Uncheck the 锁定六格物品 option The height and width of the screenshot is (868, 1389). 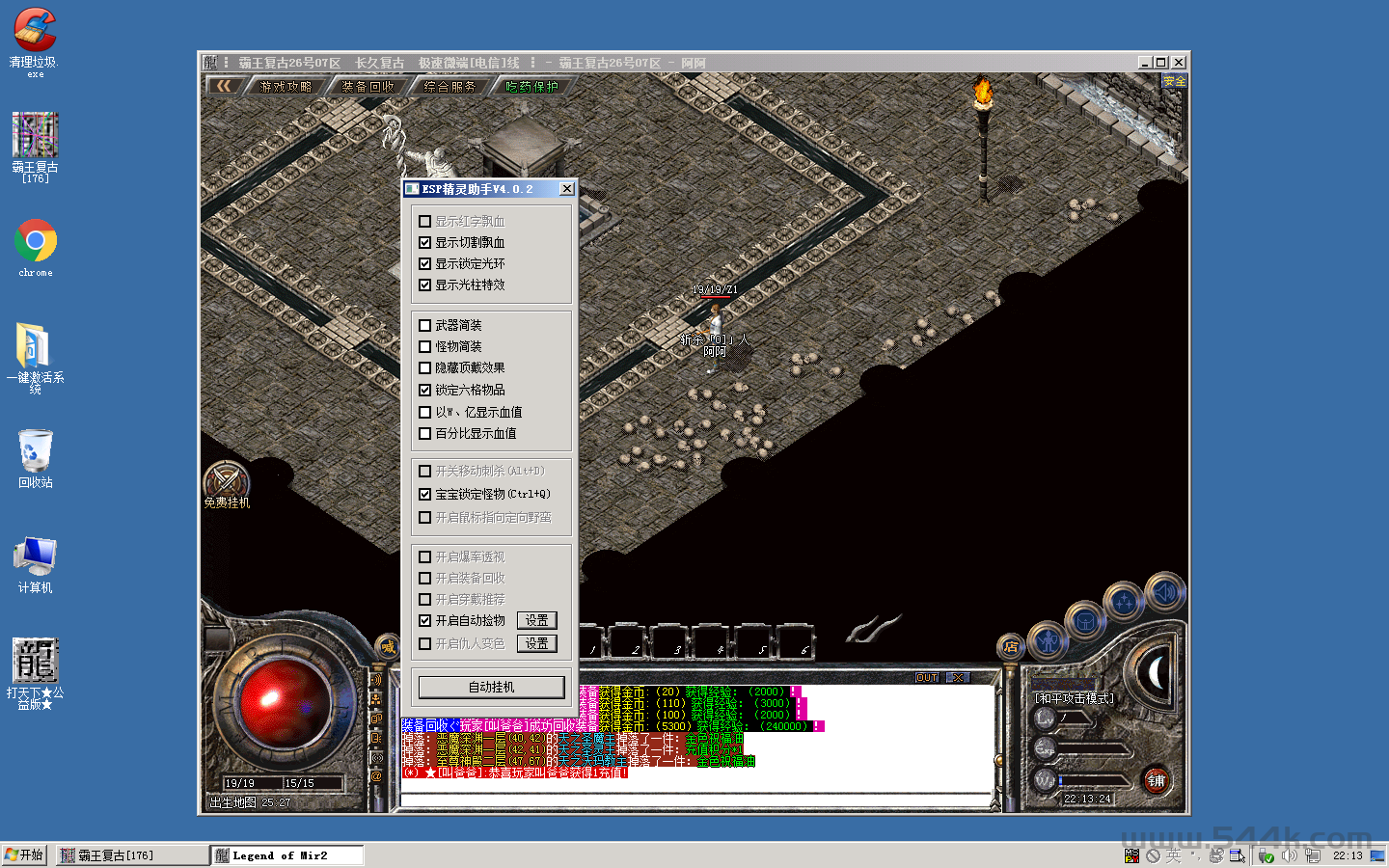point(424,390)
